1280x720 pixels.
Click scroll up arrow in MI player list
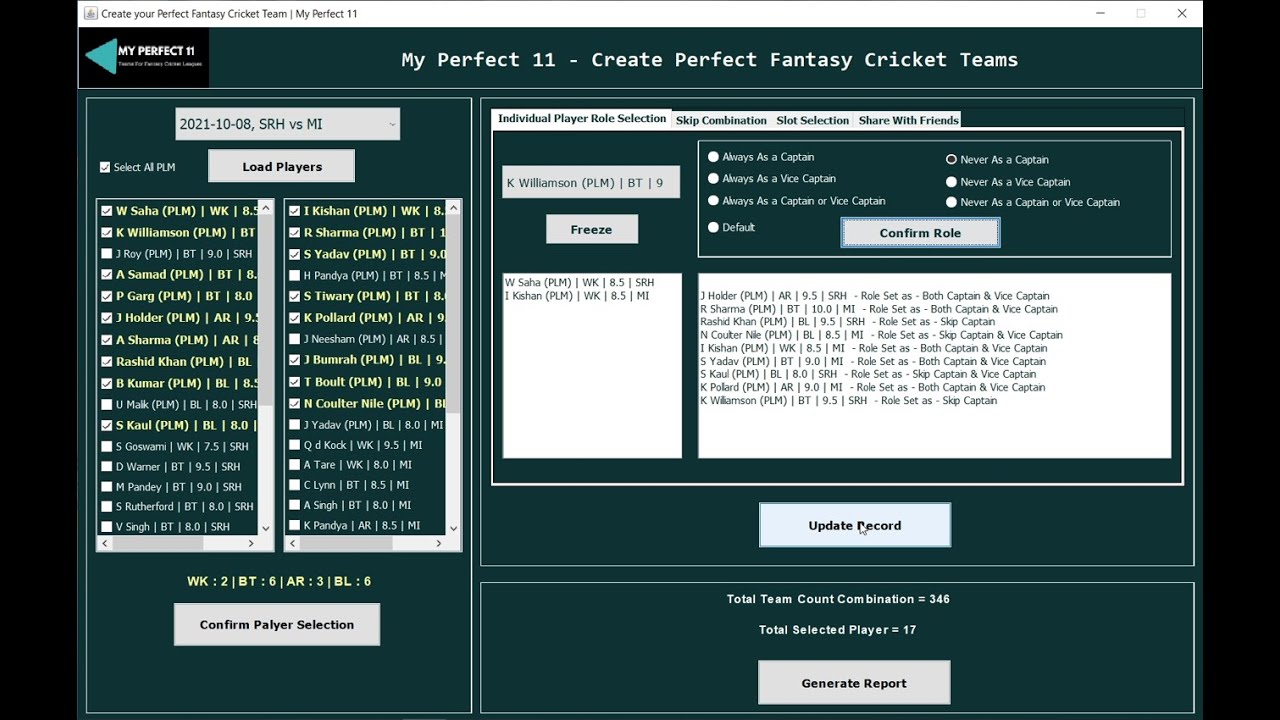(453, 208)
